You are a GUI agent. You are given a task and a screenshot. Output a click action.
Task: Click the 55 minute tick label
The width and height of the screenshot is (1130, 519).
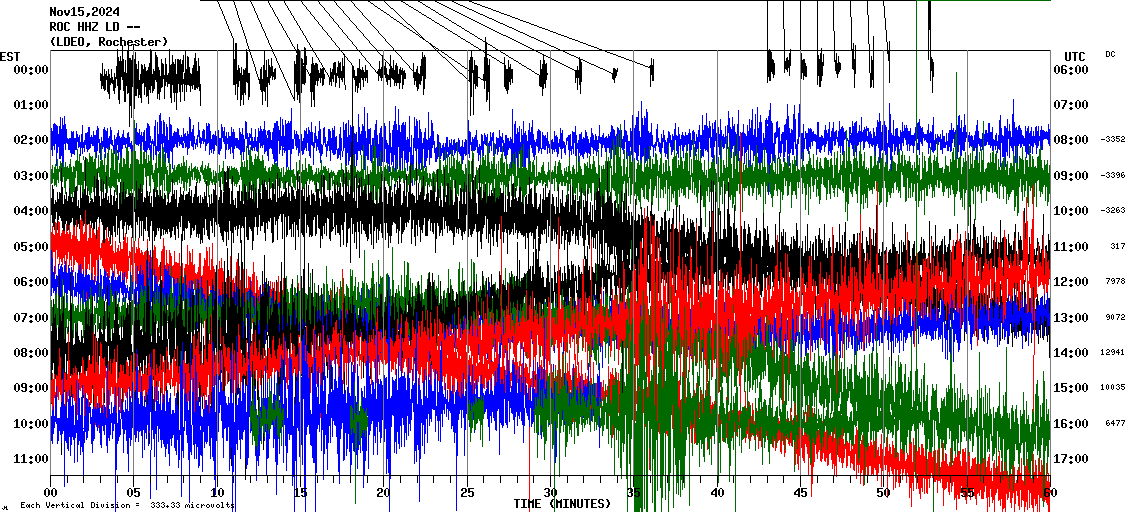click(967, 493)
